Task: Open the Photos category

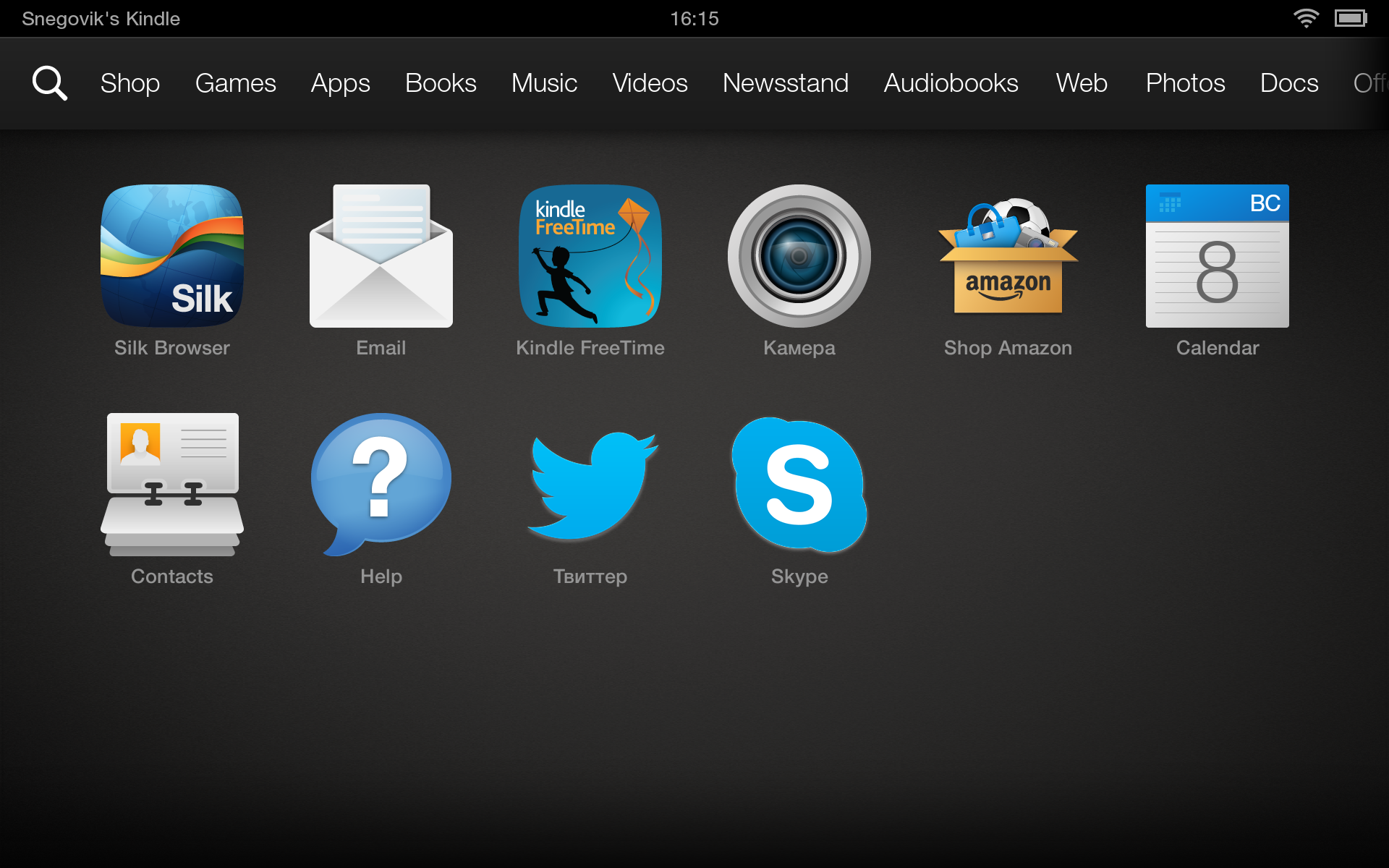Action: pos(1185,83)
